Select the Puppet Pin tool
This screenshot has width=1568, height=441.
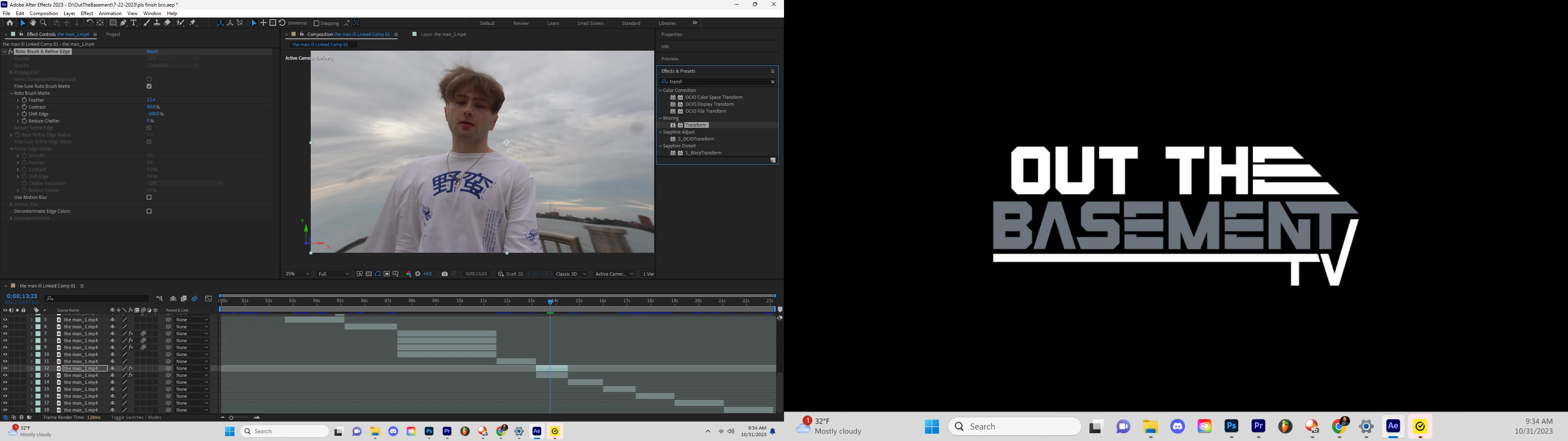tap(193, 22)
